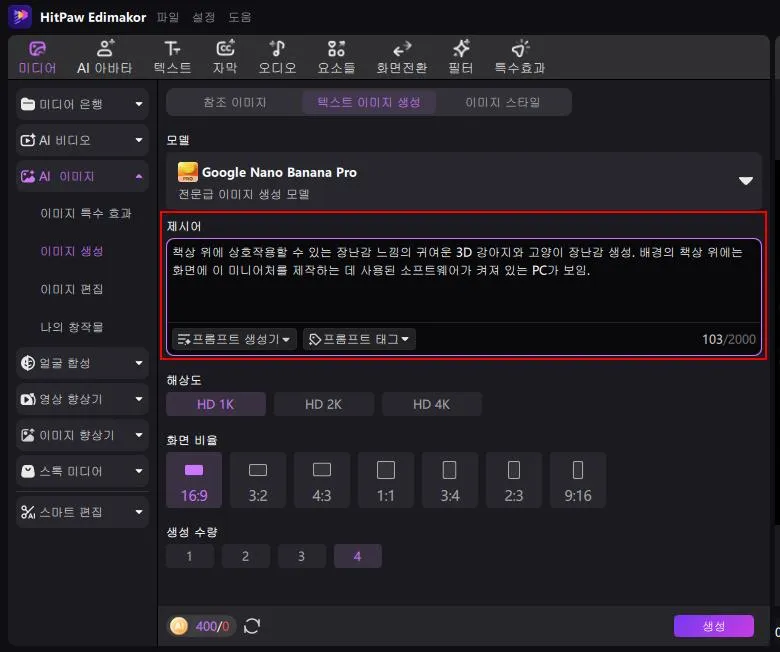The image size is (780, 652).
Task: Set generation quantity to 2
Action: click(245, 556)
